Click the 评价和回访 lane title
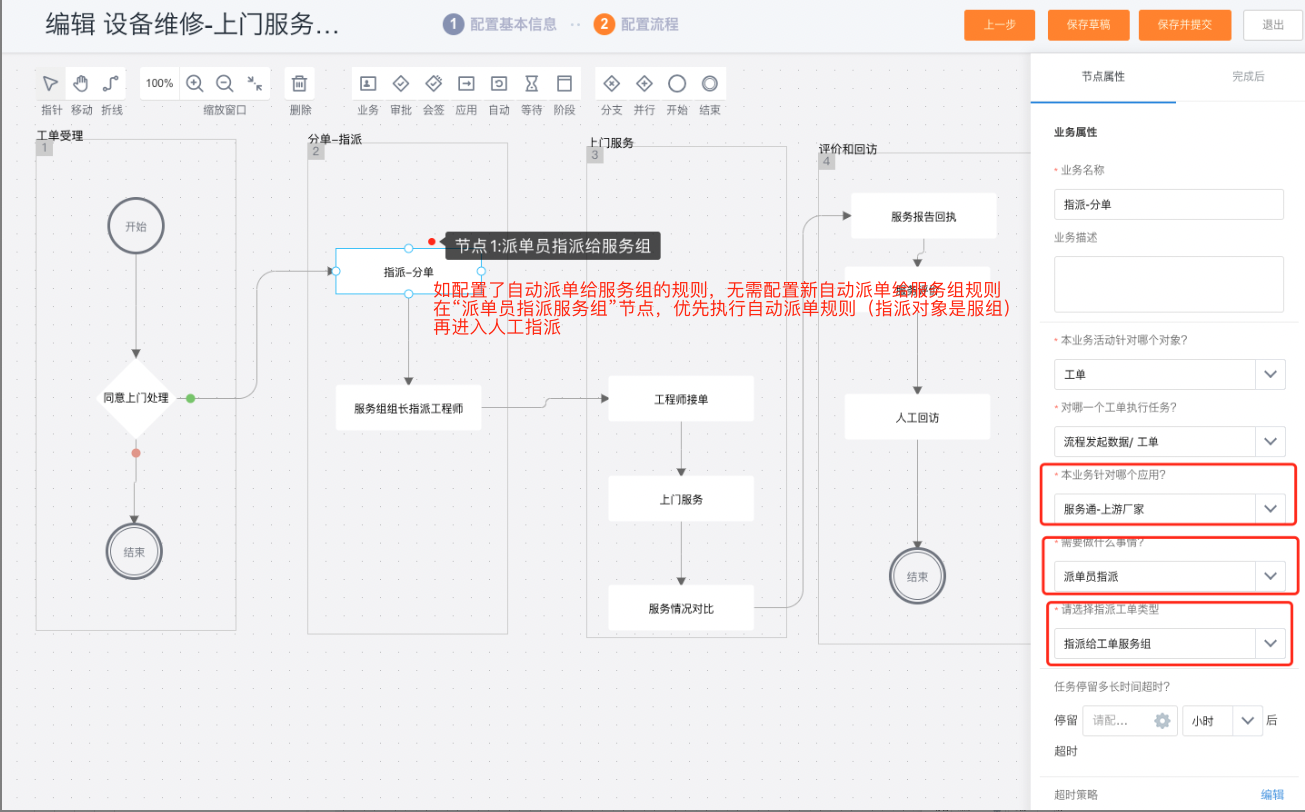 pyautogui.click(x=849, y=149)
